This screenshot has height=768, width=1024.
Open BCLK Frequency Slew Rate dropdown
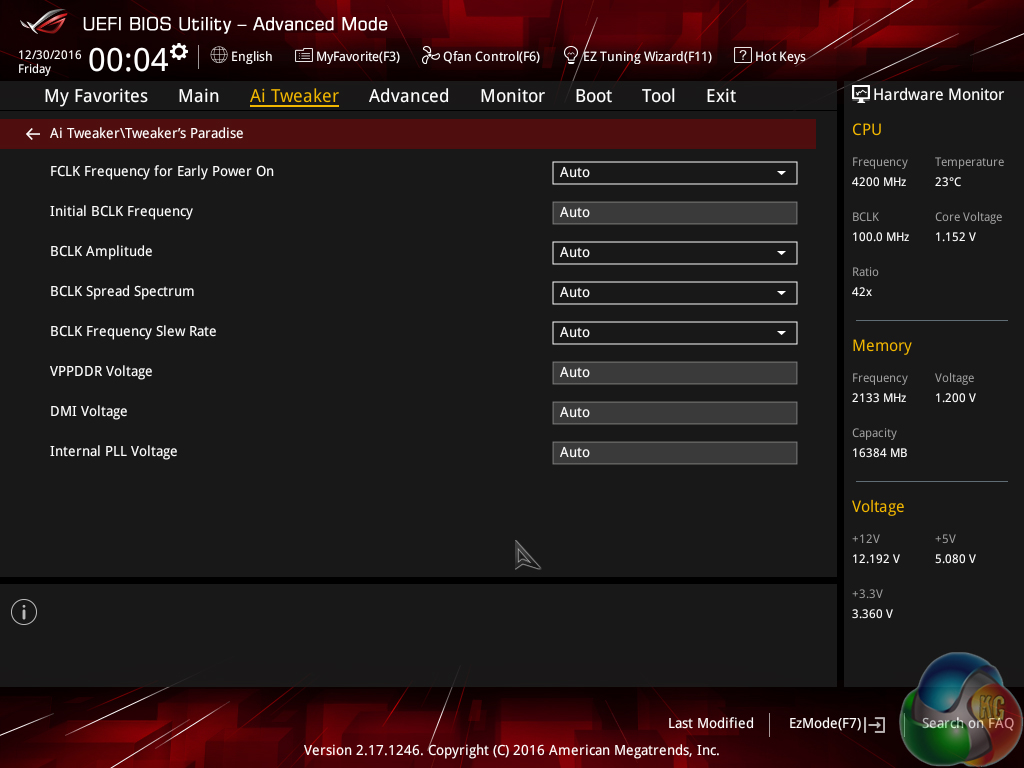point(674,333)
